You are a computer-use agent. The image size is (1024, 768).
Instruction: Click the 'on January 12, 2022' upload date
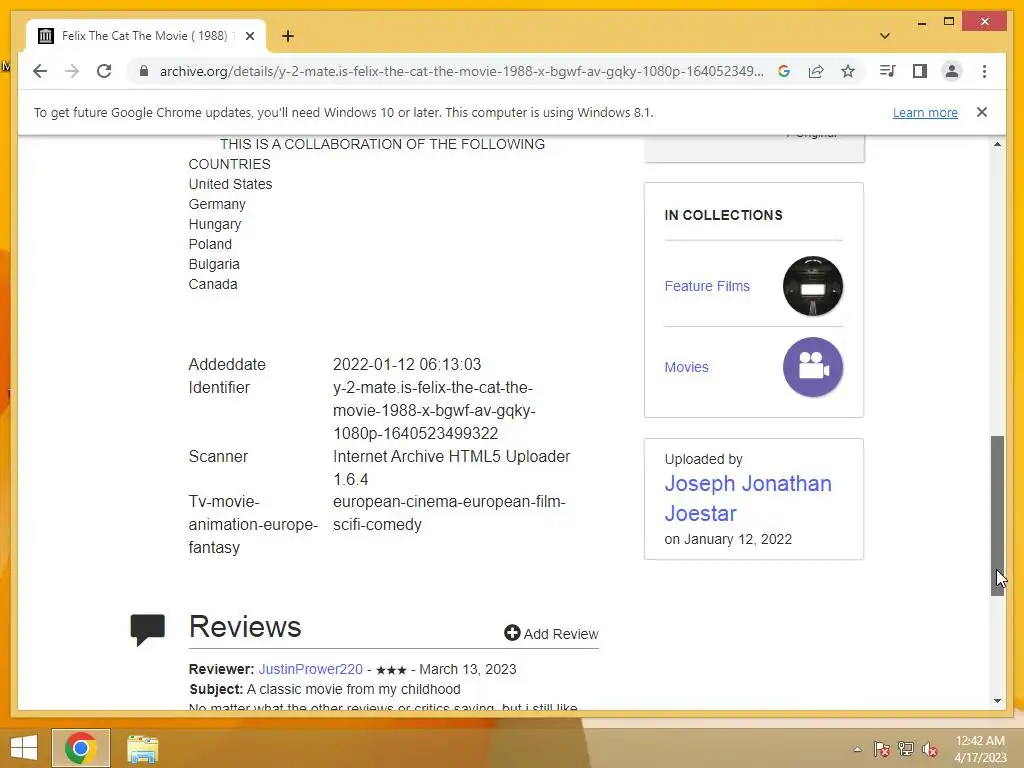728,539
